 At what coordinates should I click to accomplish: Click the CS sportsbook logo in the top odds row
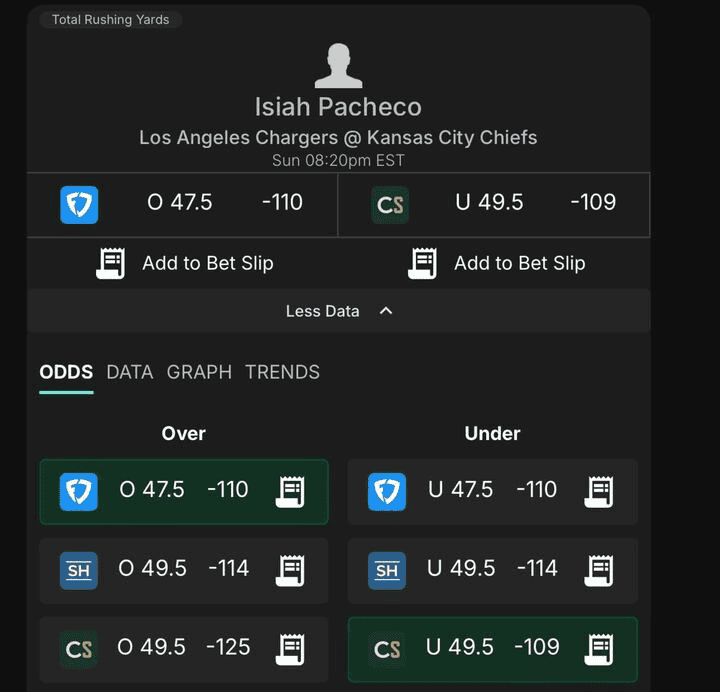tap(390, 205)
